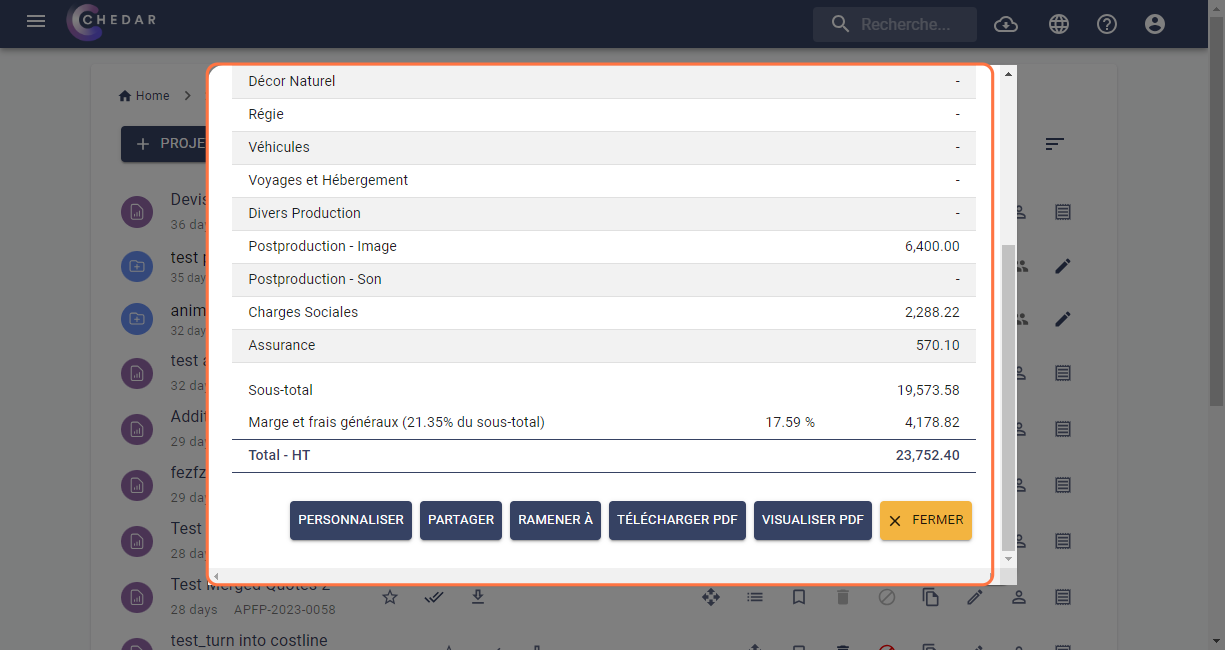Click the 6,400.00 amount
Screen dimensions: 1225x650
click(x=932, y=246)
